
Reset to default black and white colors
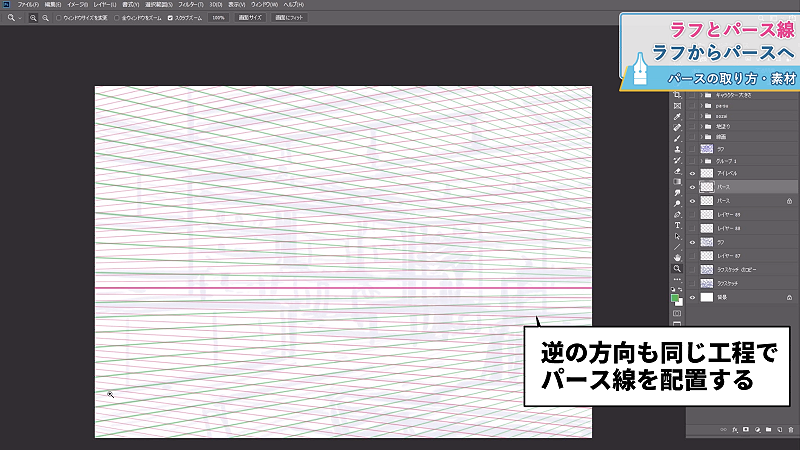(x=673, y=289)
